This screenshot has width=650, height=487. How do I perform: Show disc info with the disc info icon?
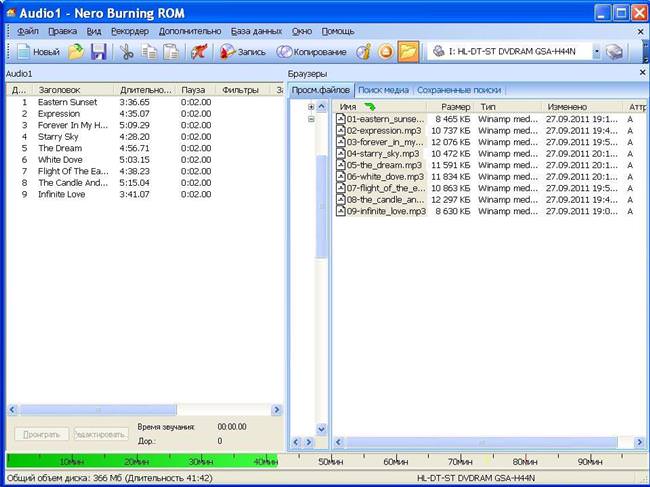click(x=364, y=52)
